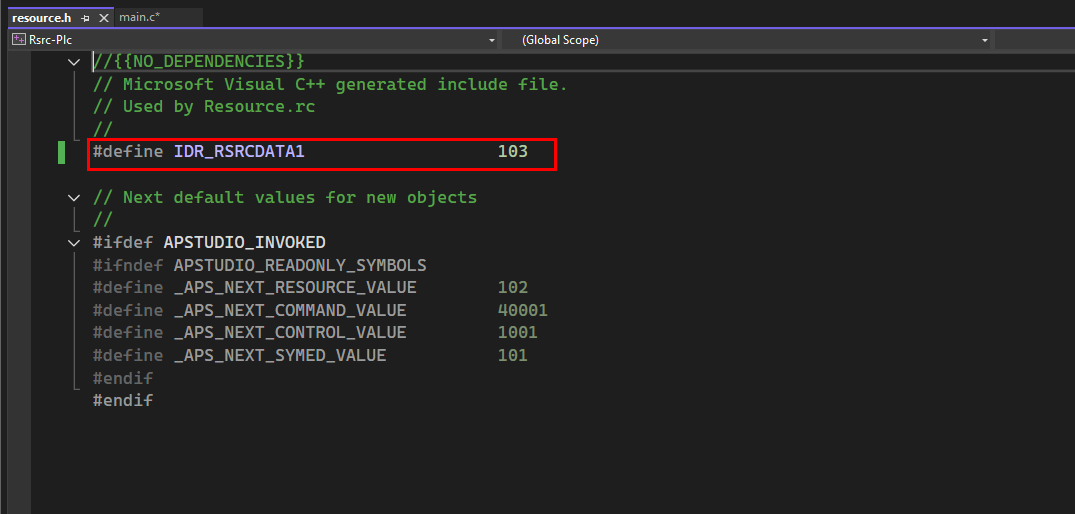The width and height of the screenshot is (1075, 514).
Task: Click the indented gray #endif line
Action: [x=123, y=378]
